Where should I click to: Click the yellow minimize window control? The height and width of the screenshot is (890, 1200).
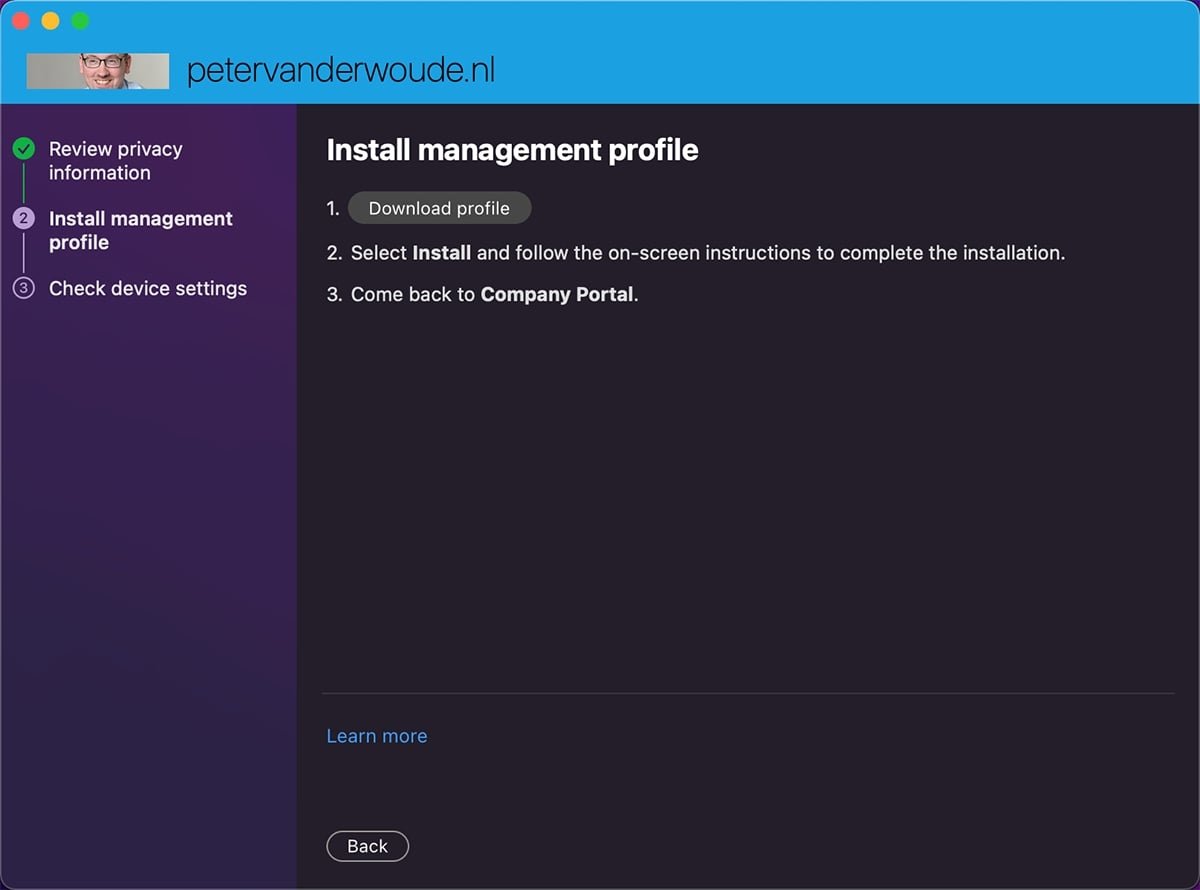pyautogui.click(x=50, y=20)
